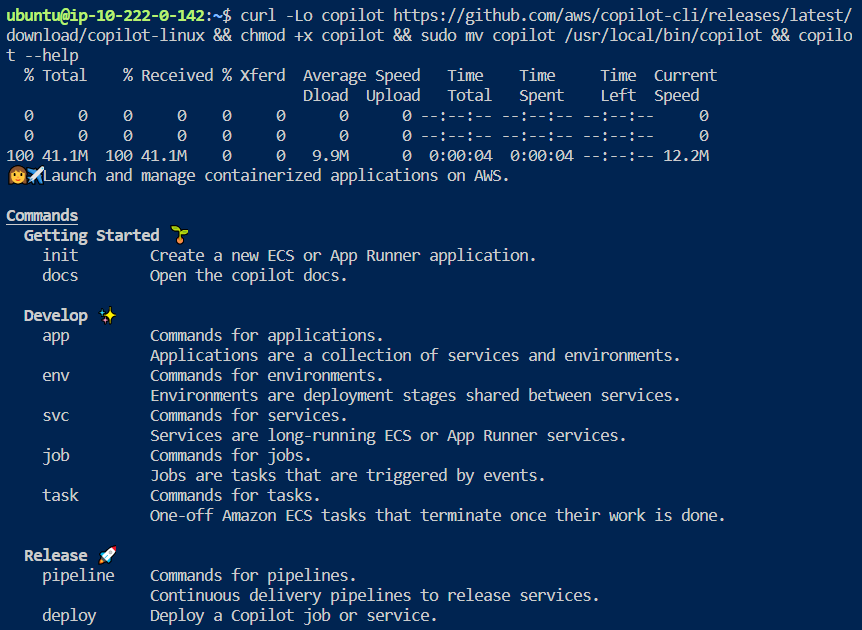The width and height of the screenshot is (862, 630).
Task: Click the 'Average Speed' column header
Action: [362, 75]
